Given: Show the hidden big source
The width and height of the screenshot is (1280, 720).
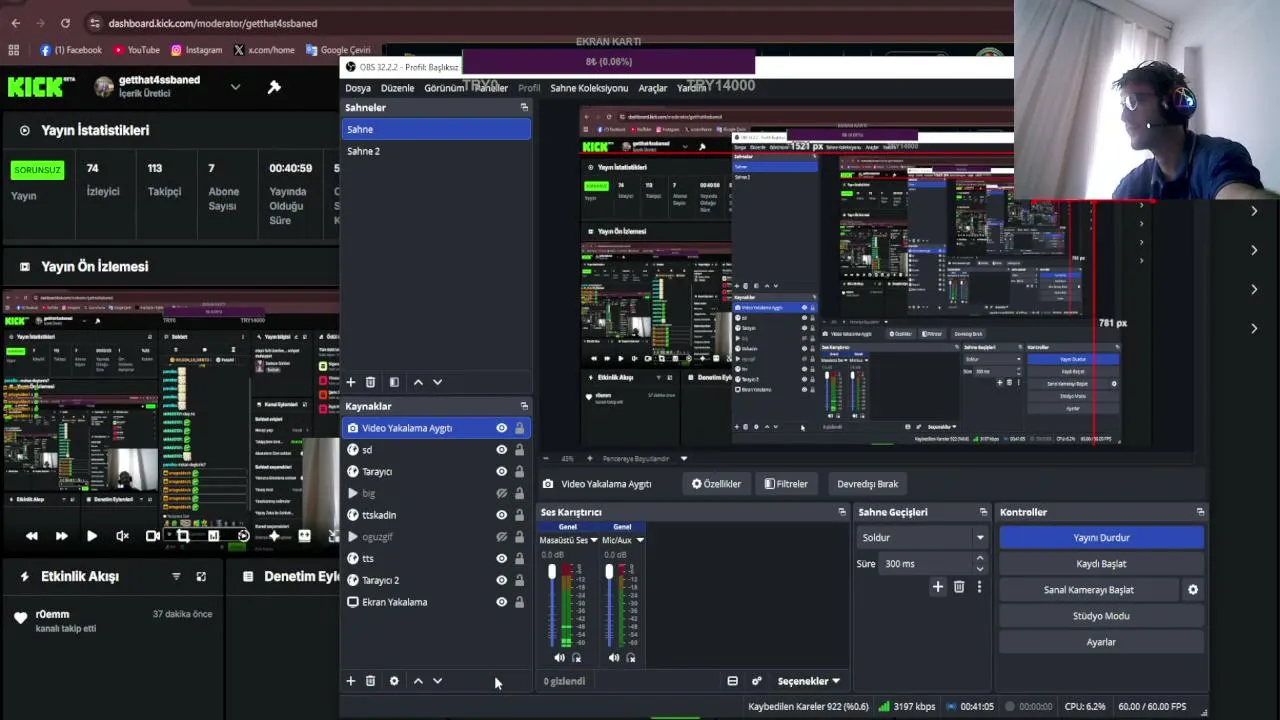Looking at the screenshot, I should [501, 493].
